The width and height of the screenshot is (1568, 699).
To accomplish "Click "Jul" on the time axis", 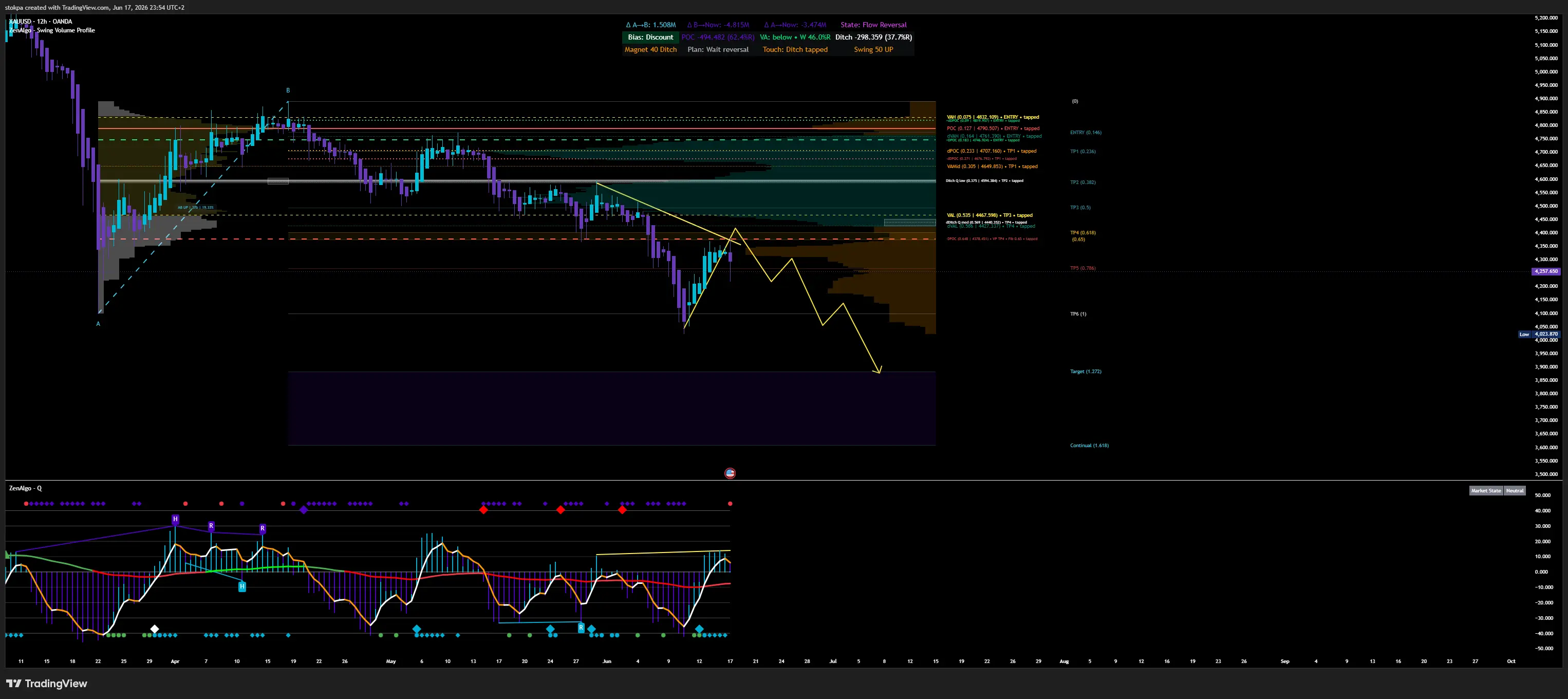I will 833,661.
